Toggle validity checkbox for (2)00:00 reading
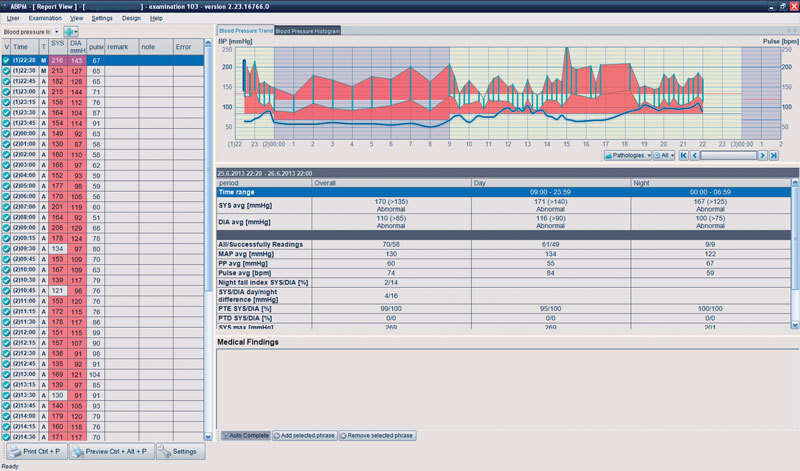Viewport: 800px width, 471px height. tap(6, 134)
